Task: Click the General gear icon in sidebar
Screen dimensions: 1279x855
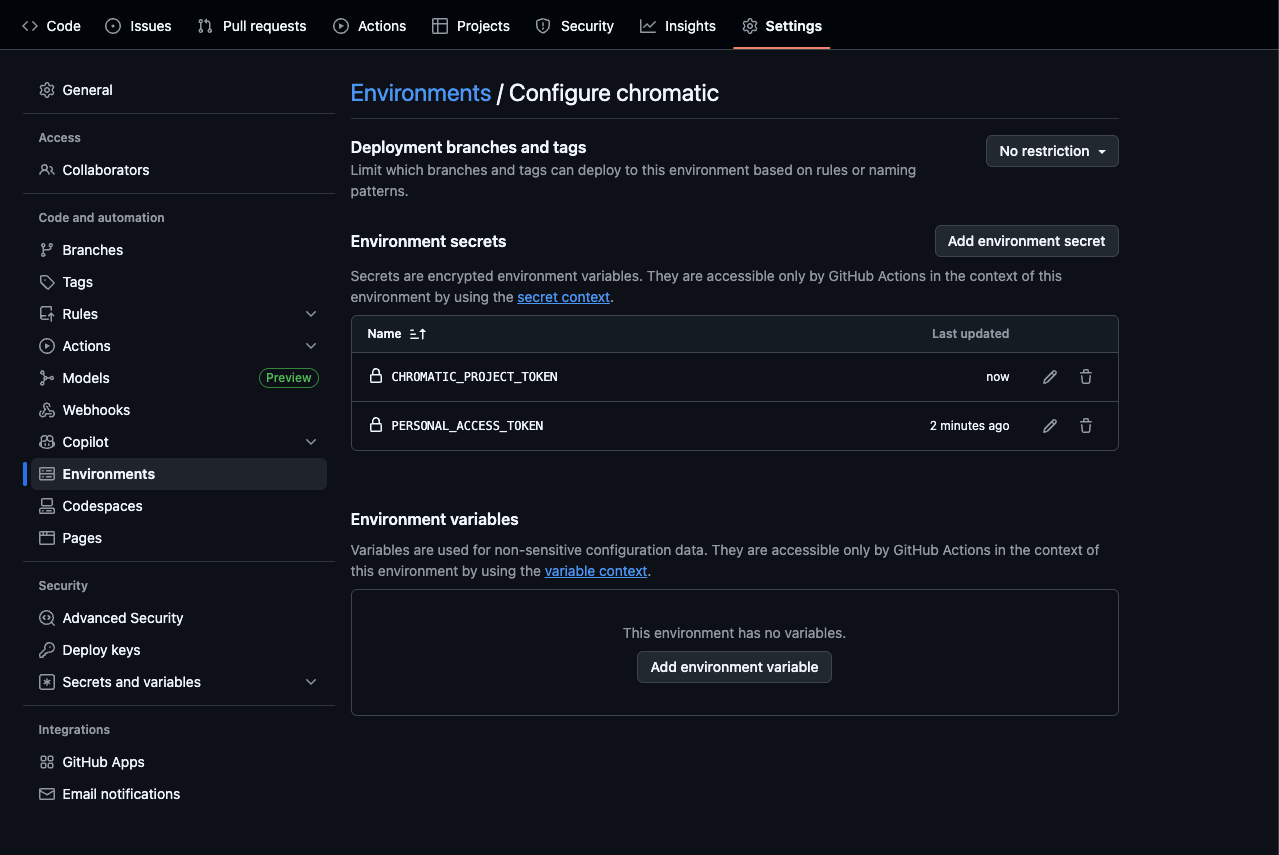Action: 47,90
